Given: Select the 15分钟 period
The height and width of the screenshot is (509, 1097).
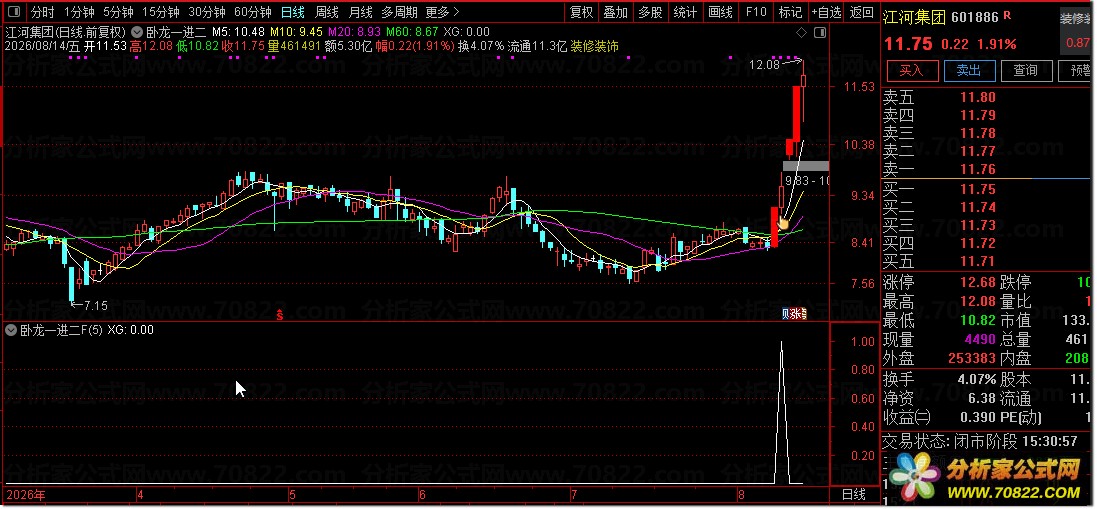Looking at the screenshot, I should 160,12.
